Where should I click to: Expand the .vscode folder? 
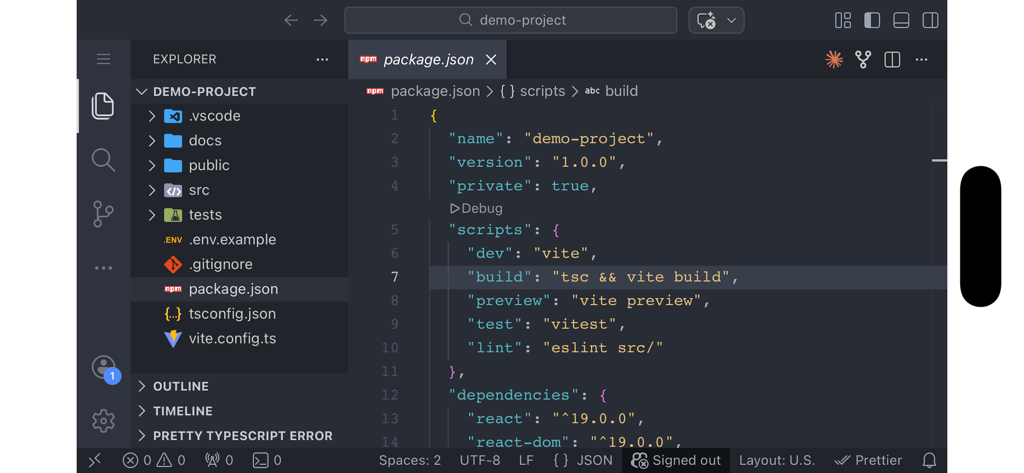click(239, 116)
